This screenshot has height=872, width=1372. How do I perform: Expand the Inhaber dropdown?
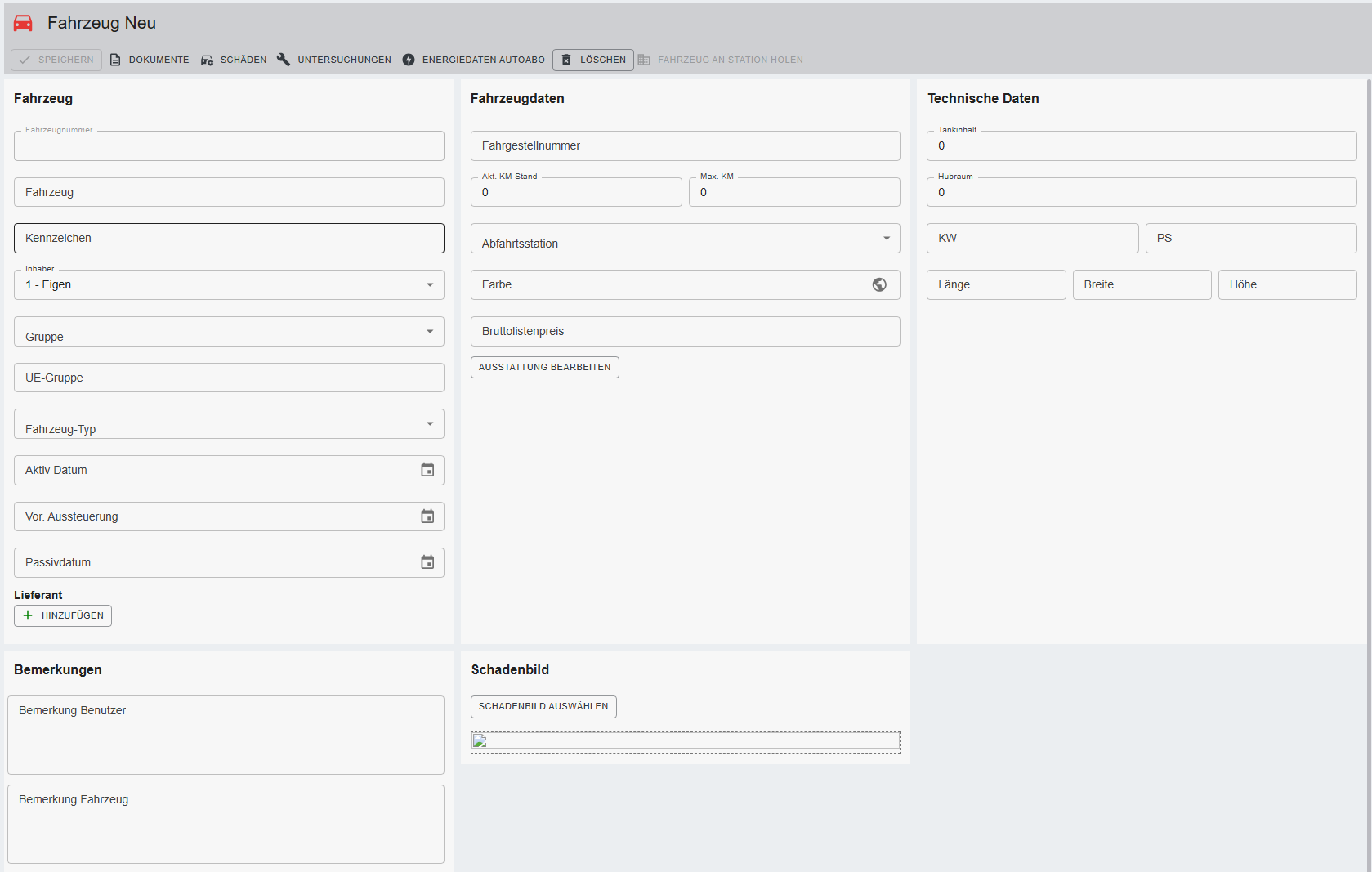click(430, 284)
